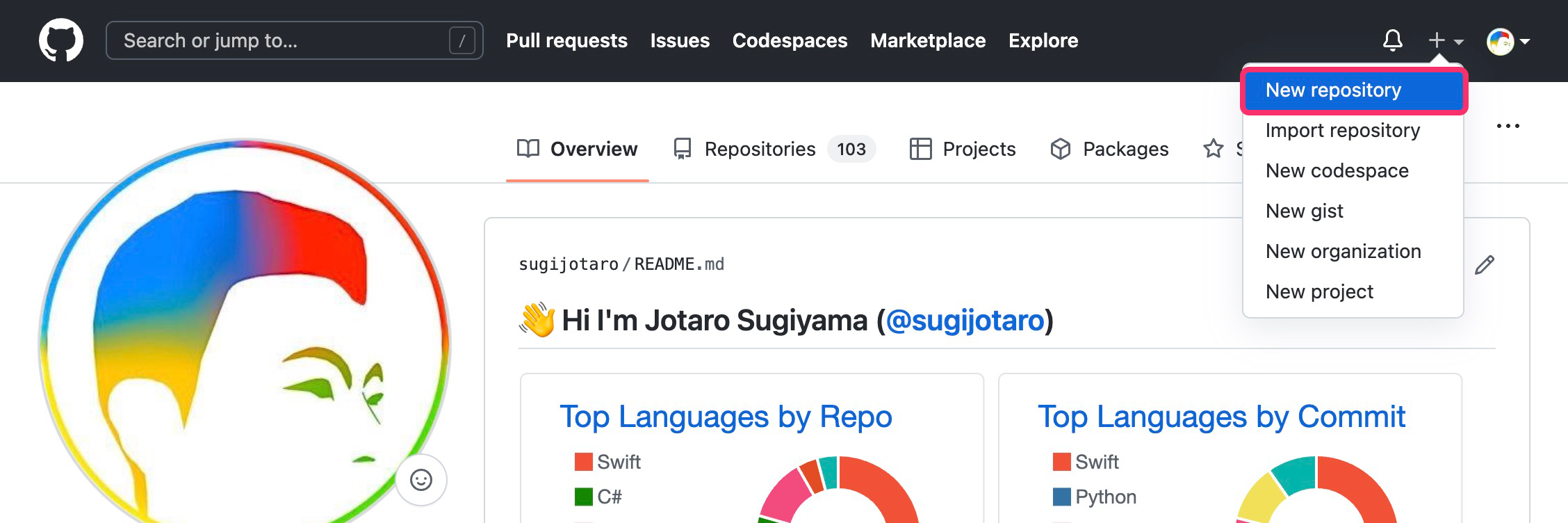The height and width of the screenshot is (523, 1568).
Task: Expand the plus create-new dropdown
Action: [1445, 41]
